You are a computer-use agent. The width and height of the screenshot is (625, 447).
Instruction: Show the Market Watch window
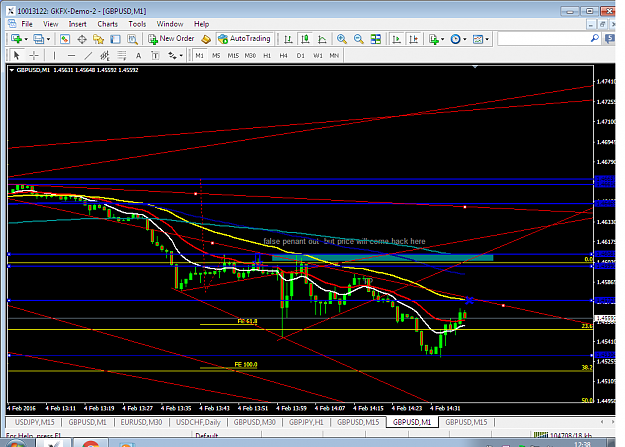coord(65,39)
